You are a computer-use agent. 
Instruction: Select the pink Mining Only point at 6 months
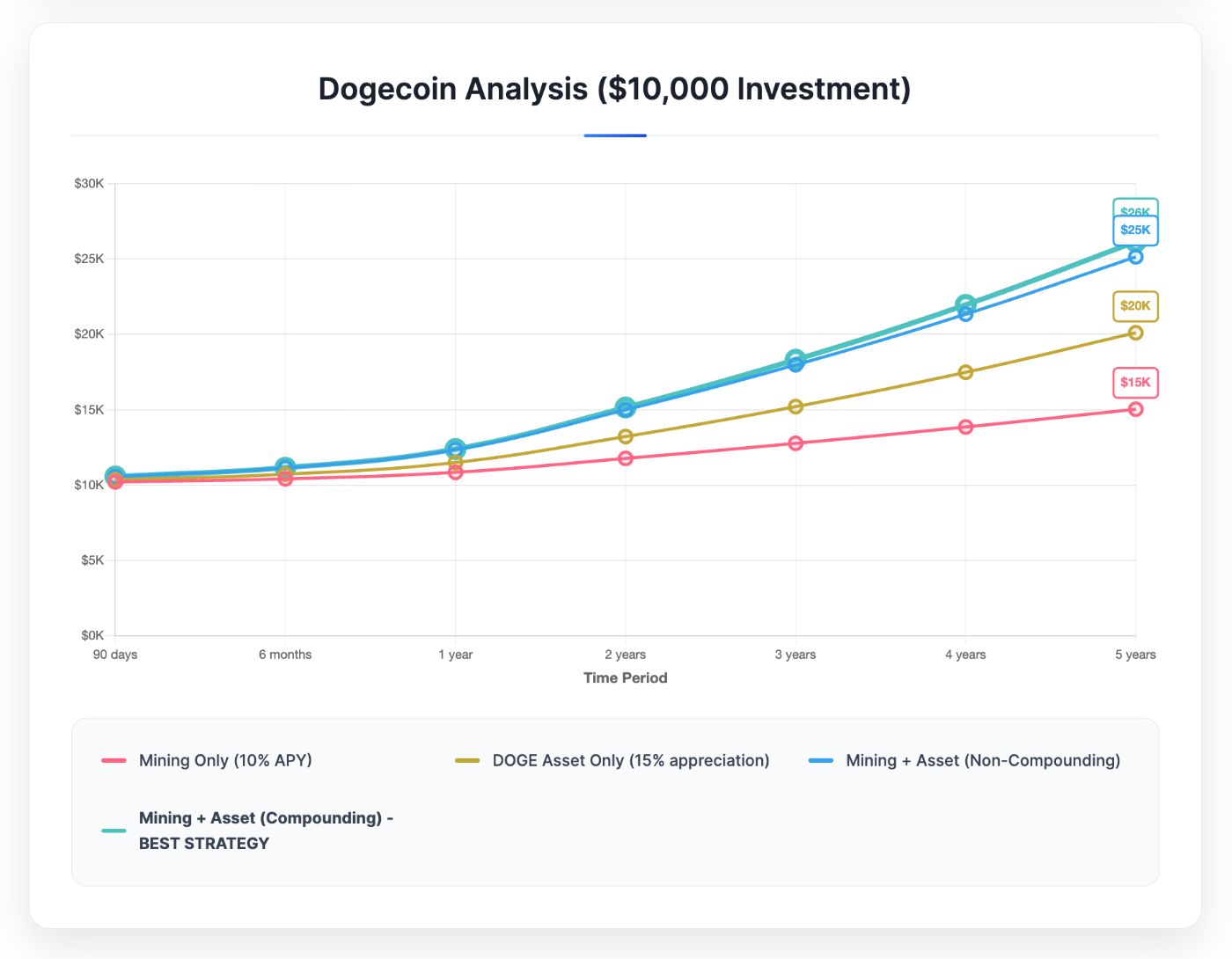coord(285,479)
